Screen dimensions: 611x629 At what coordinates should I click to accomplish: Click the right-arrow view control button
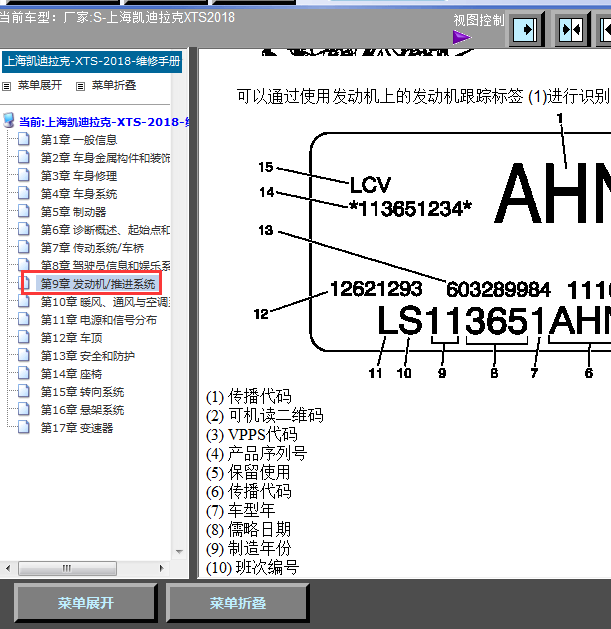526,29
